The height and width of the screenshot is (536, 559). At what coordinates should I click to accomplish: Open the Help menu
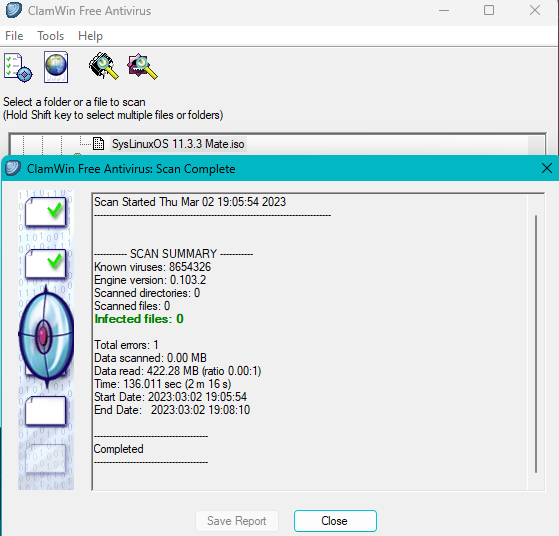(90, 36)
